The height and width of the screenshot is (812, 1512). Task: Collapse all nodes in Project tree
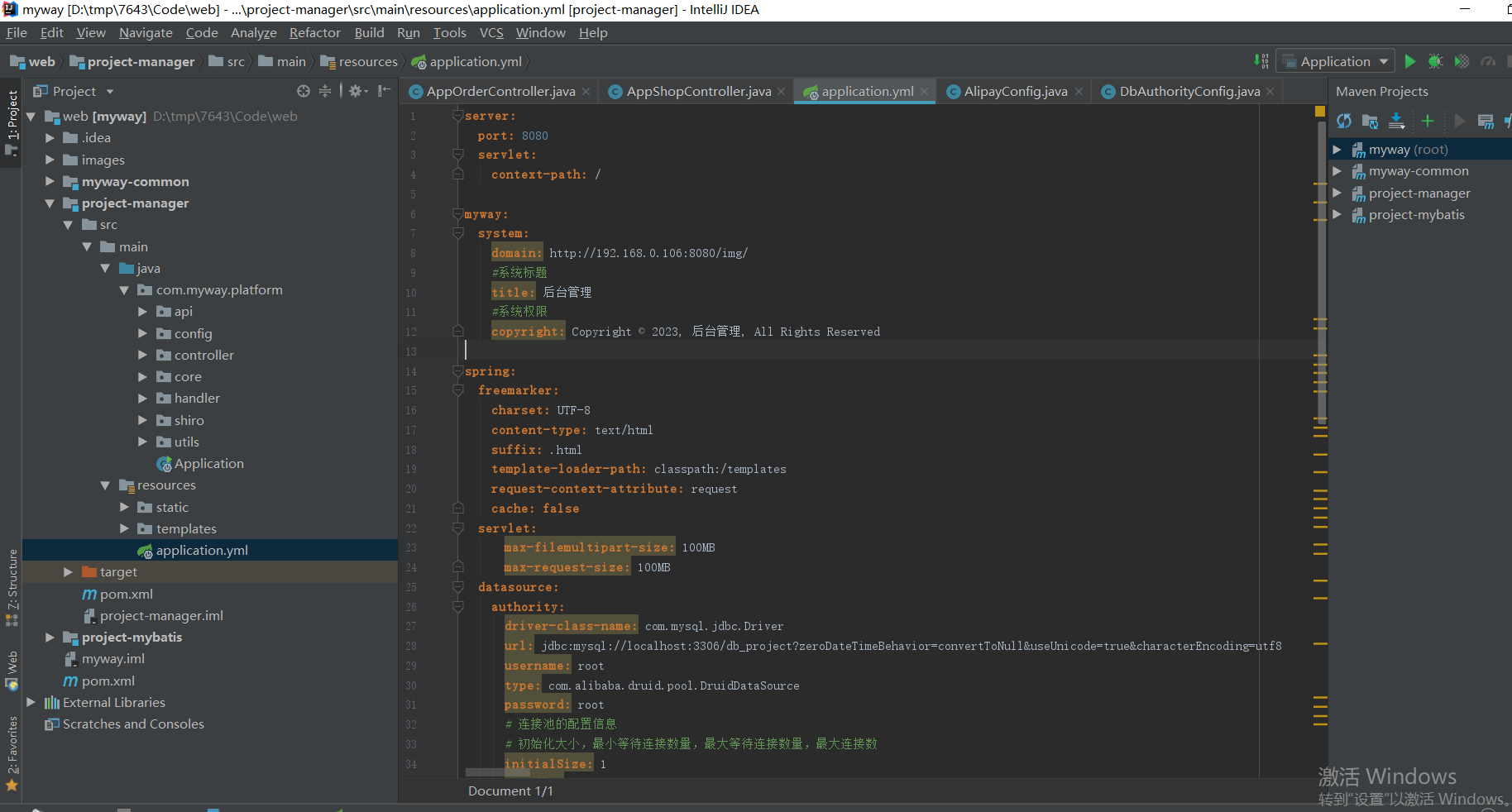point(324,91)
